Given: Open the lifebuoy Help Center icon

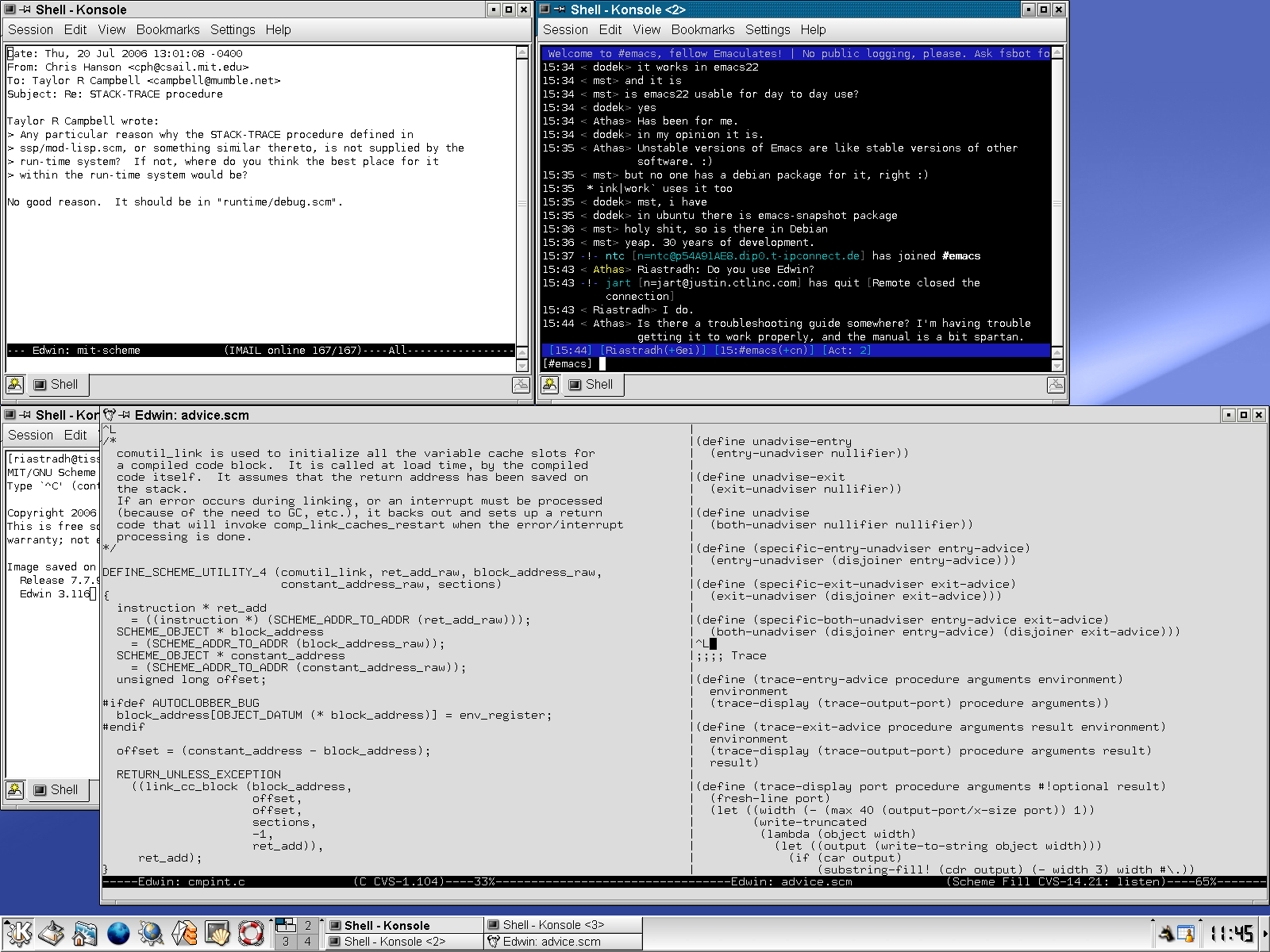Looking at the screenshot, I should coord(251,933).
